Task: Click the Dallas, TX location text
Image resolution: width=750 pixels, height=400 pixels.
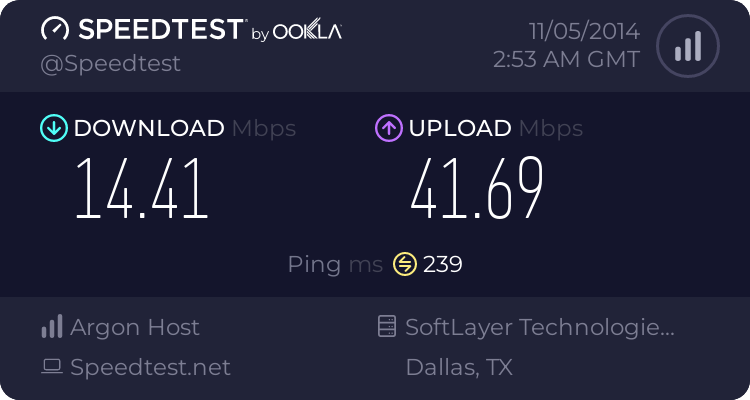Action: coord(459,368)
